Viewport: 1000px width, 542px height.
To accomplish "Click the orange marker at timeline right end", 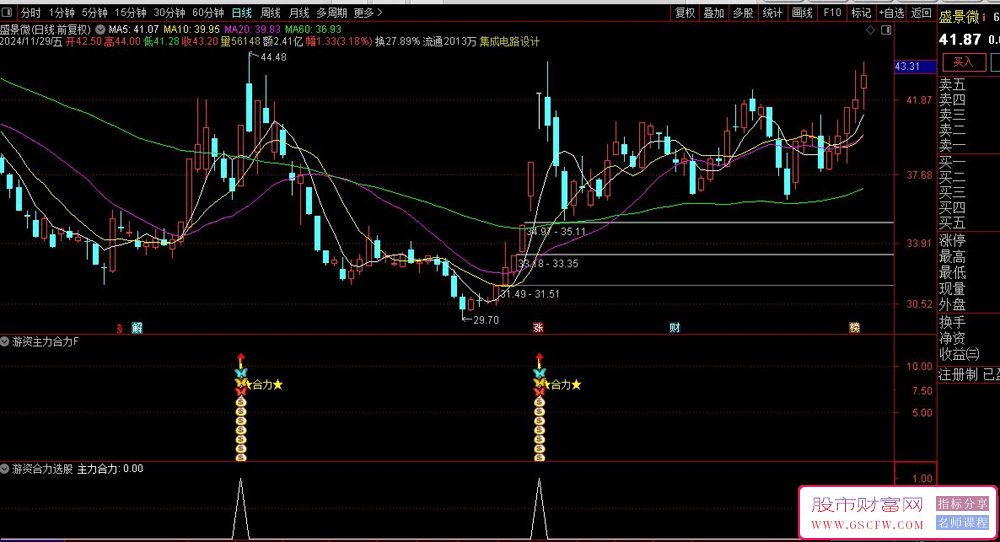I will point(855,328).
